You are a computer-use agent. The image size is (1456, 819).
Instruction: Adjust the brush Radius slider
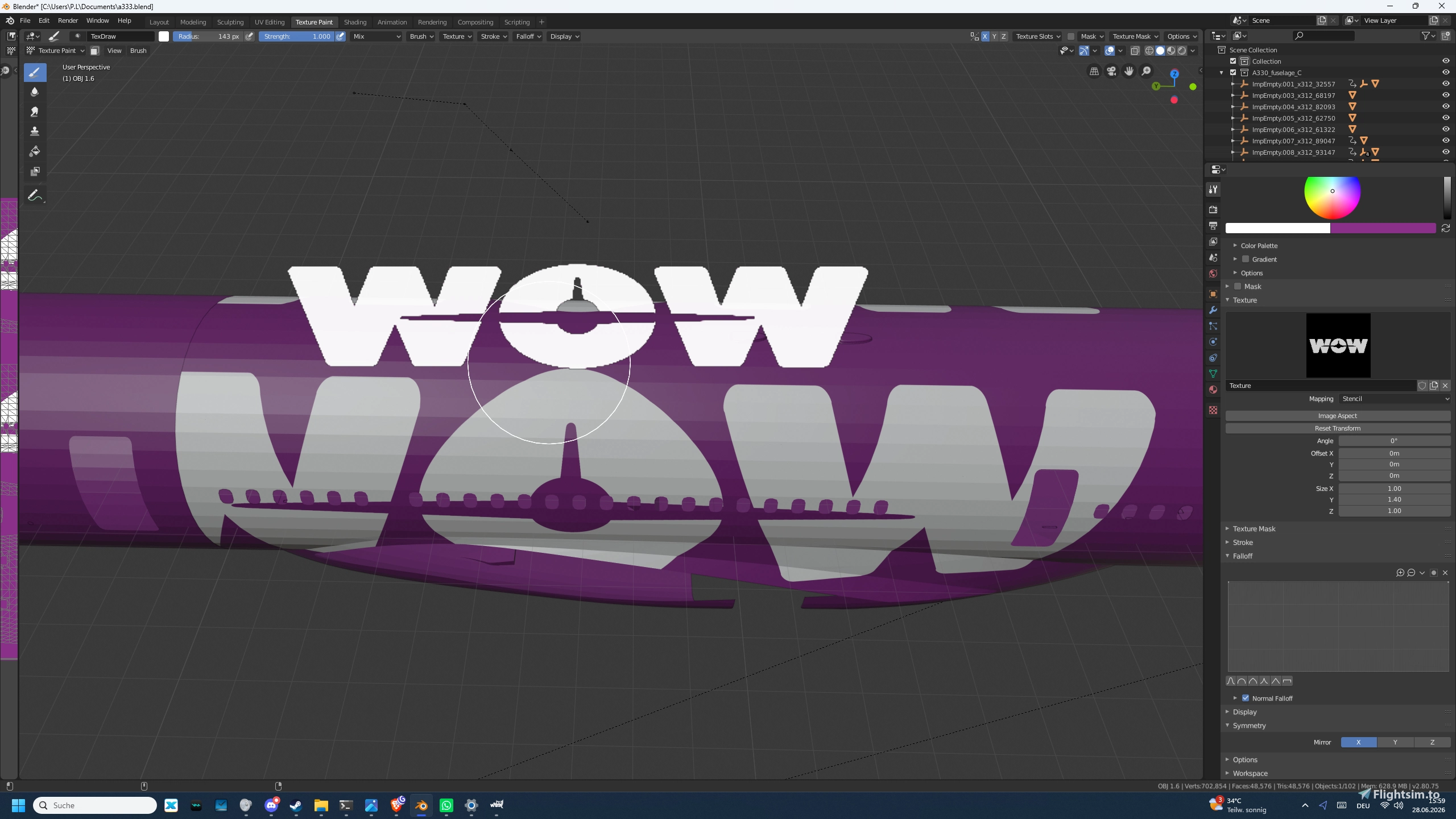(208, 36)
